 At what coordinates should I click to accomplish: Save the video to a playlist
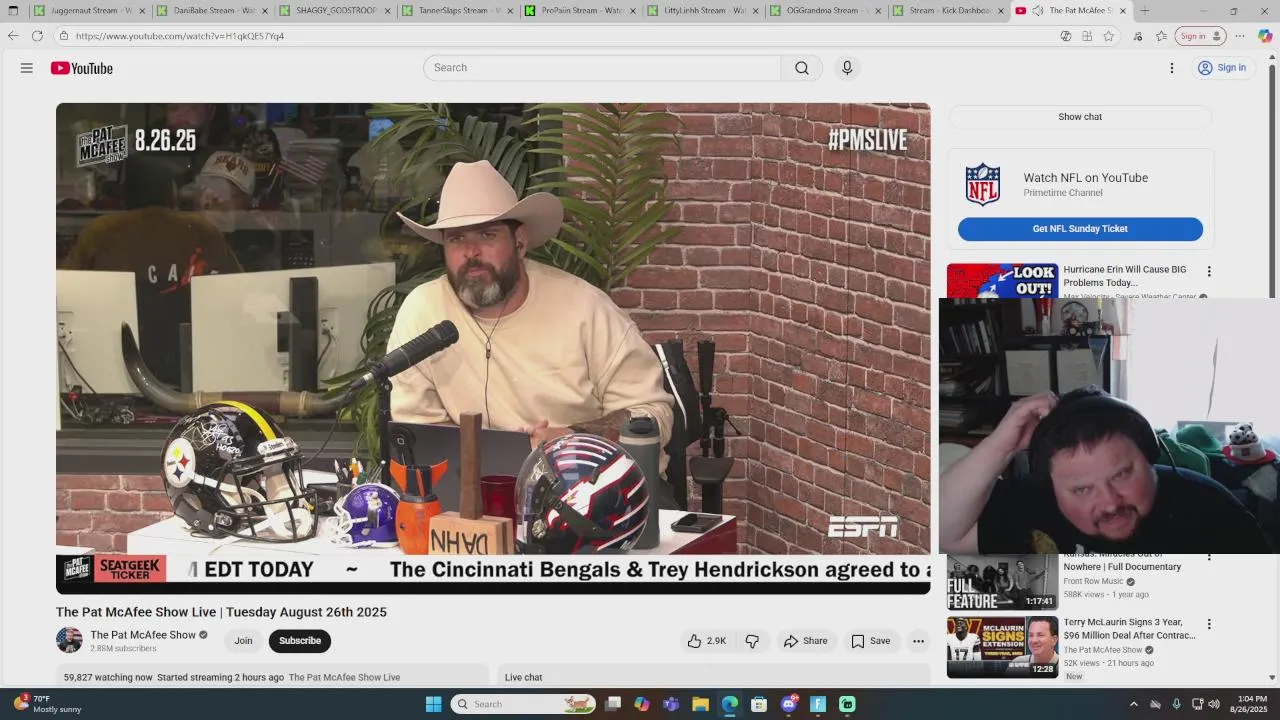[871, 641]
